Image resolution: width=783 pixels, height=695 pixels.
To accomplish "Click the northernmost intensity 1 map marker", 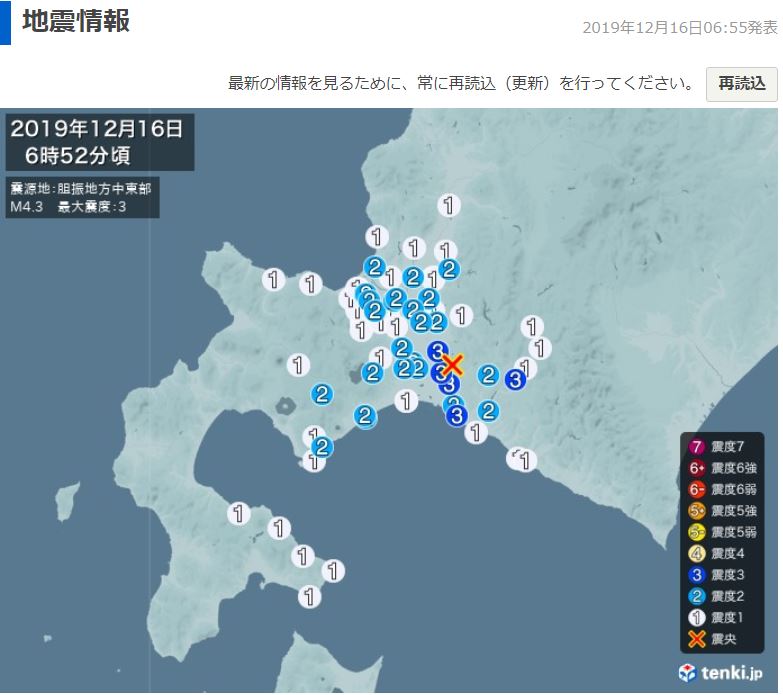I will (449, 206).
